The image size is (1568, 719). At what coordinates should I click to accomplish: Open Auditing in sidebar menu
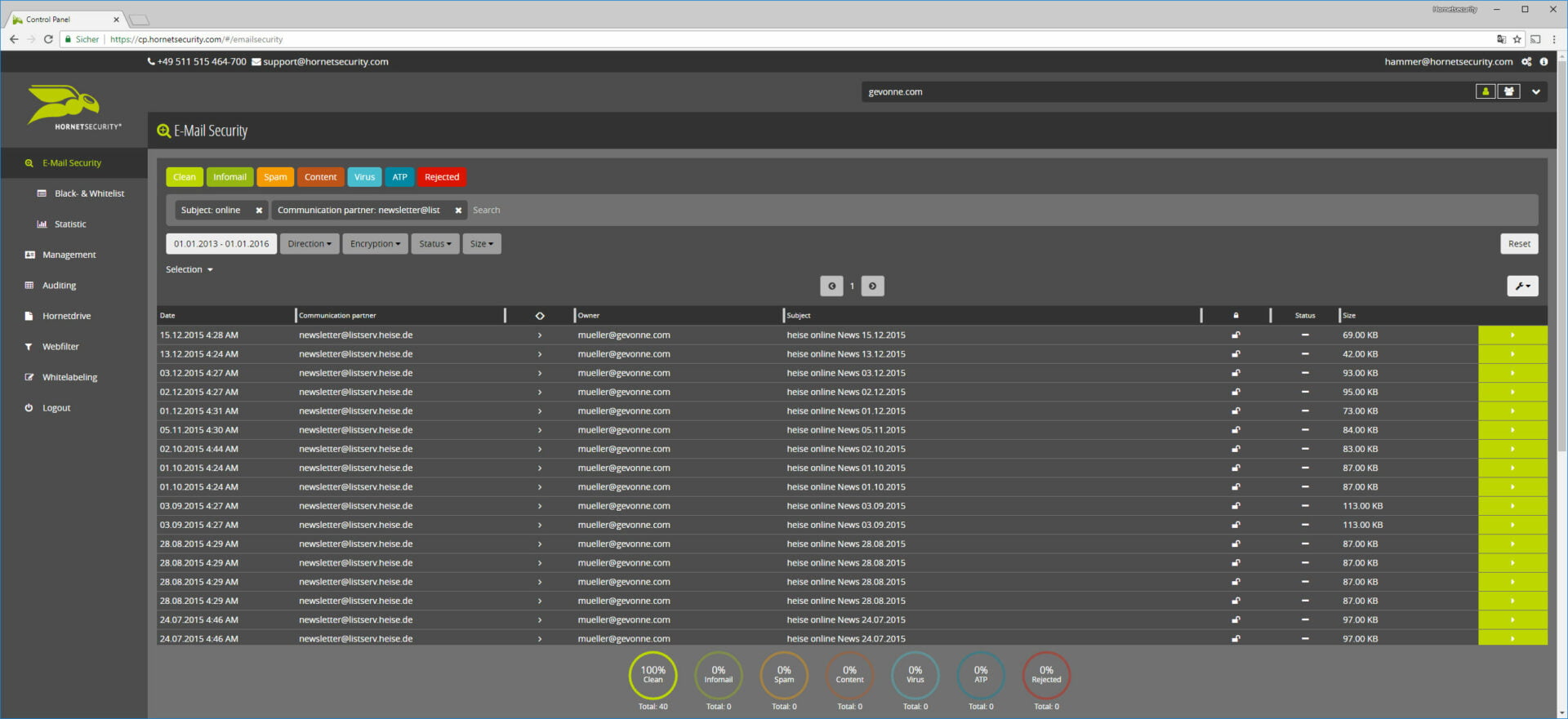pos(59,286)
